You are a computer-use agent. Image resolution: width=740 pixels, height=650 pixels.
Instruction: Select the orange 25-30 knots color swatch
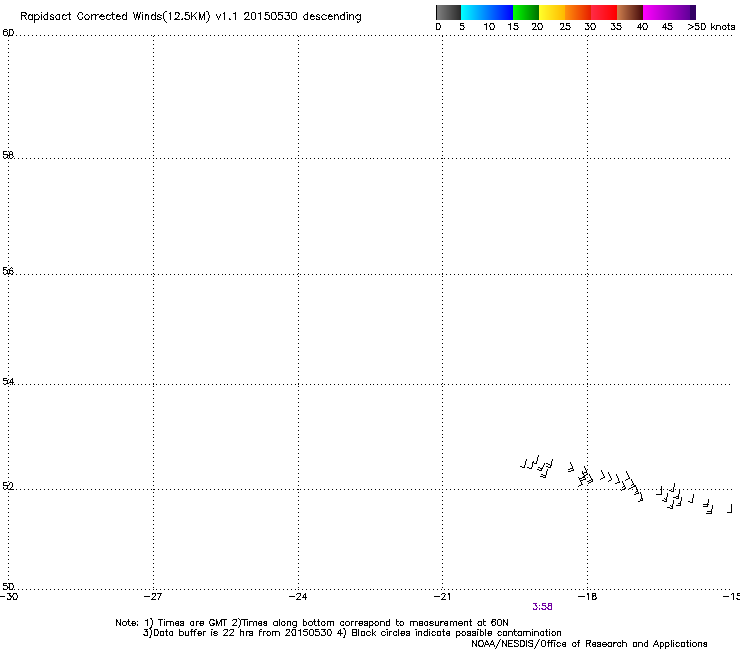tap(578, 12)
